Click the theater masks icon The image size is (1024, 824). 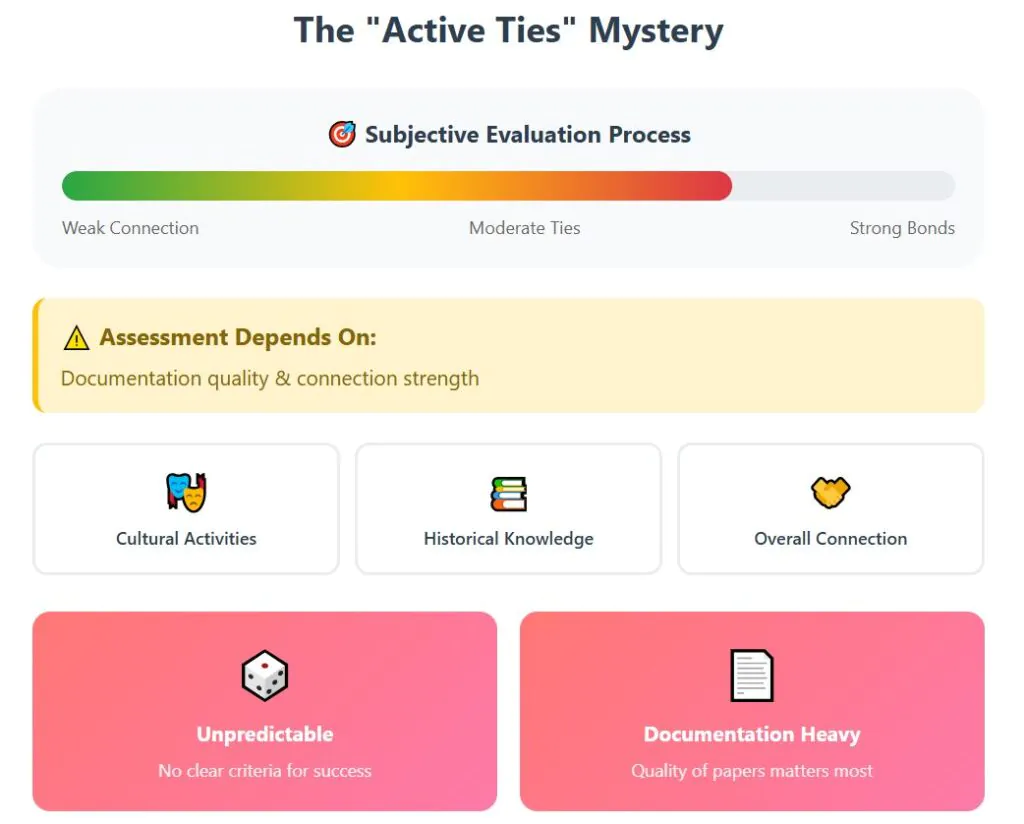tap(186, 492)
